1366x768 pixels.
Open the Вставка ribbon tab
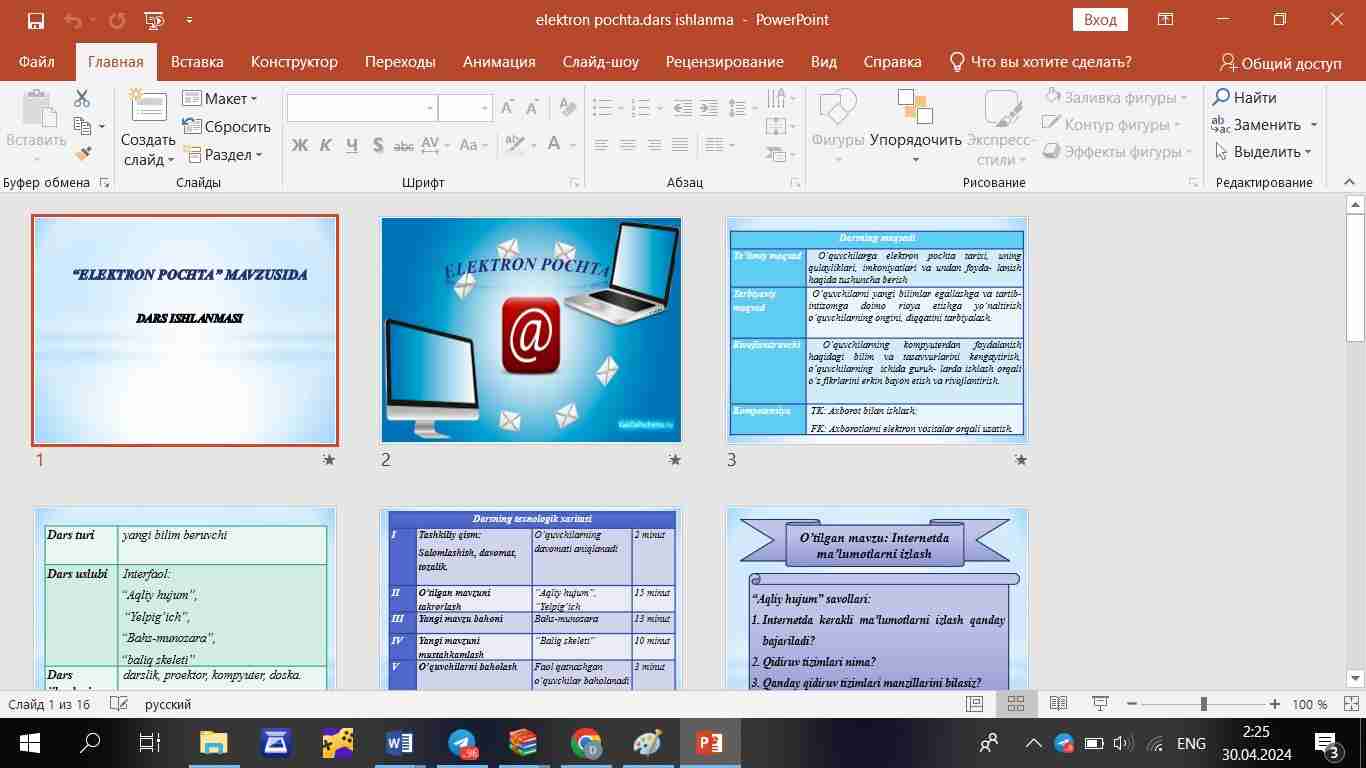[196, 62]
